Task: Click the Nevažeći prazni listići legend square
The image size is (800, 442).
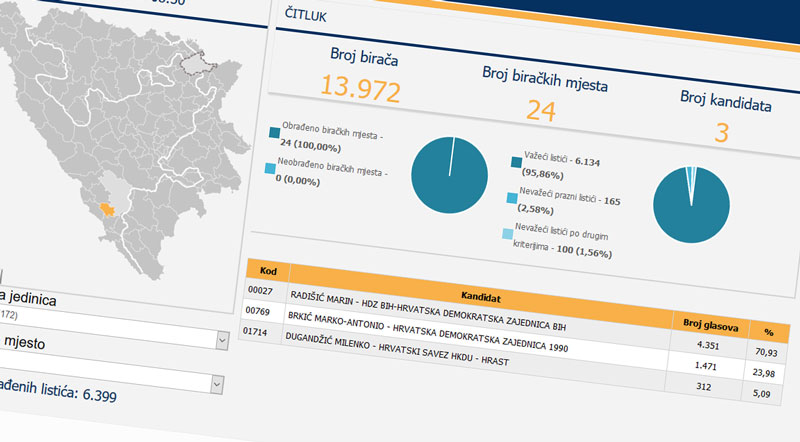Action: click(x=513, y=198)
